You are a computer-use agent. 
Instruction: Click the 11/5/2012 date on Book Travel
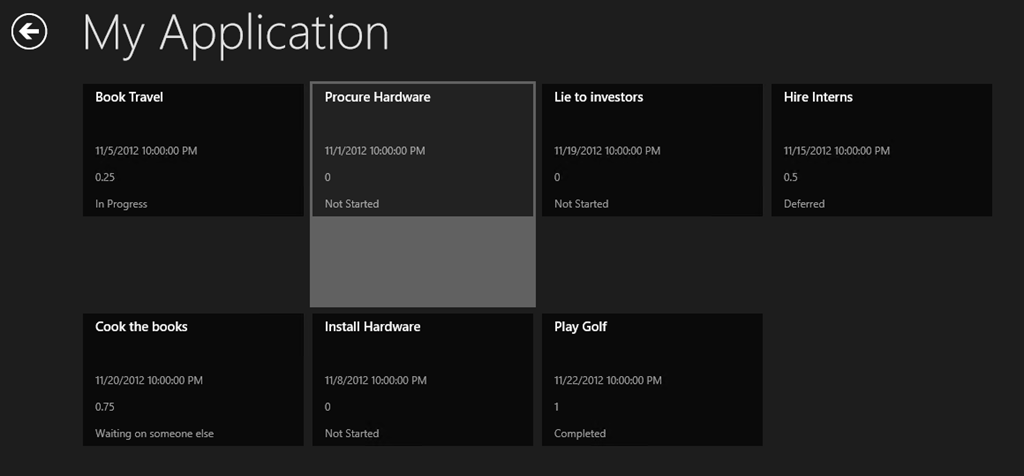click(146, 151)
